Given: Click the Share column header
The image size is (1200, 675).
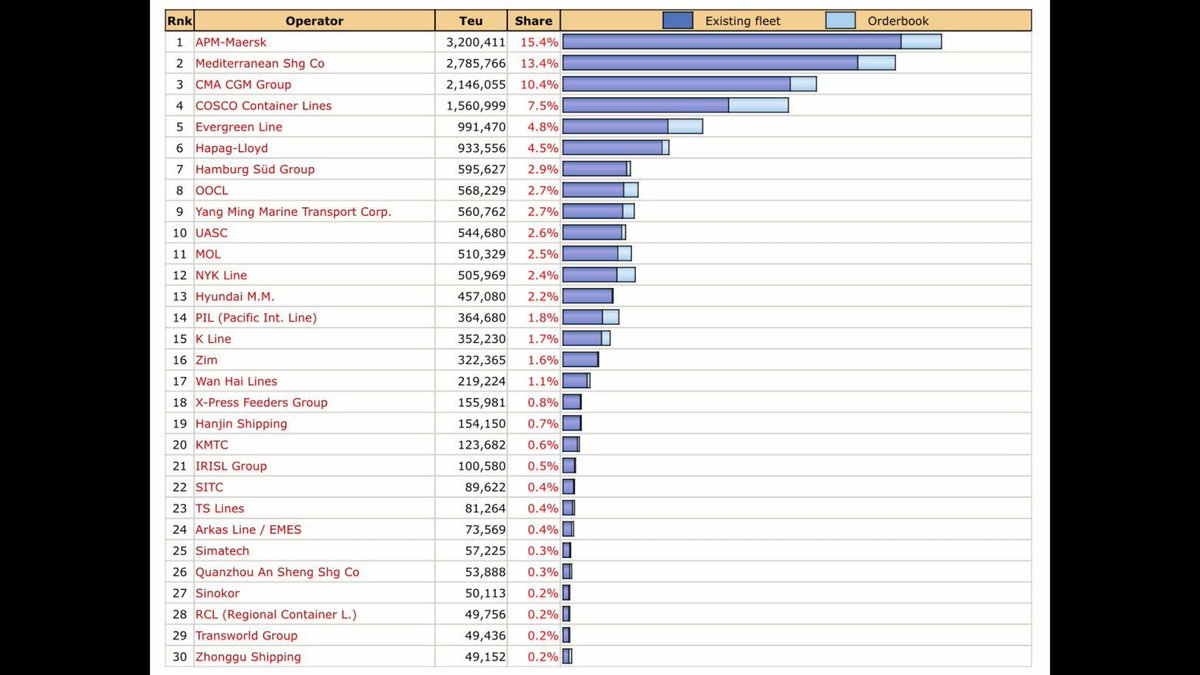Looking at the screenshot, I should click(533, 21).
